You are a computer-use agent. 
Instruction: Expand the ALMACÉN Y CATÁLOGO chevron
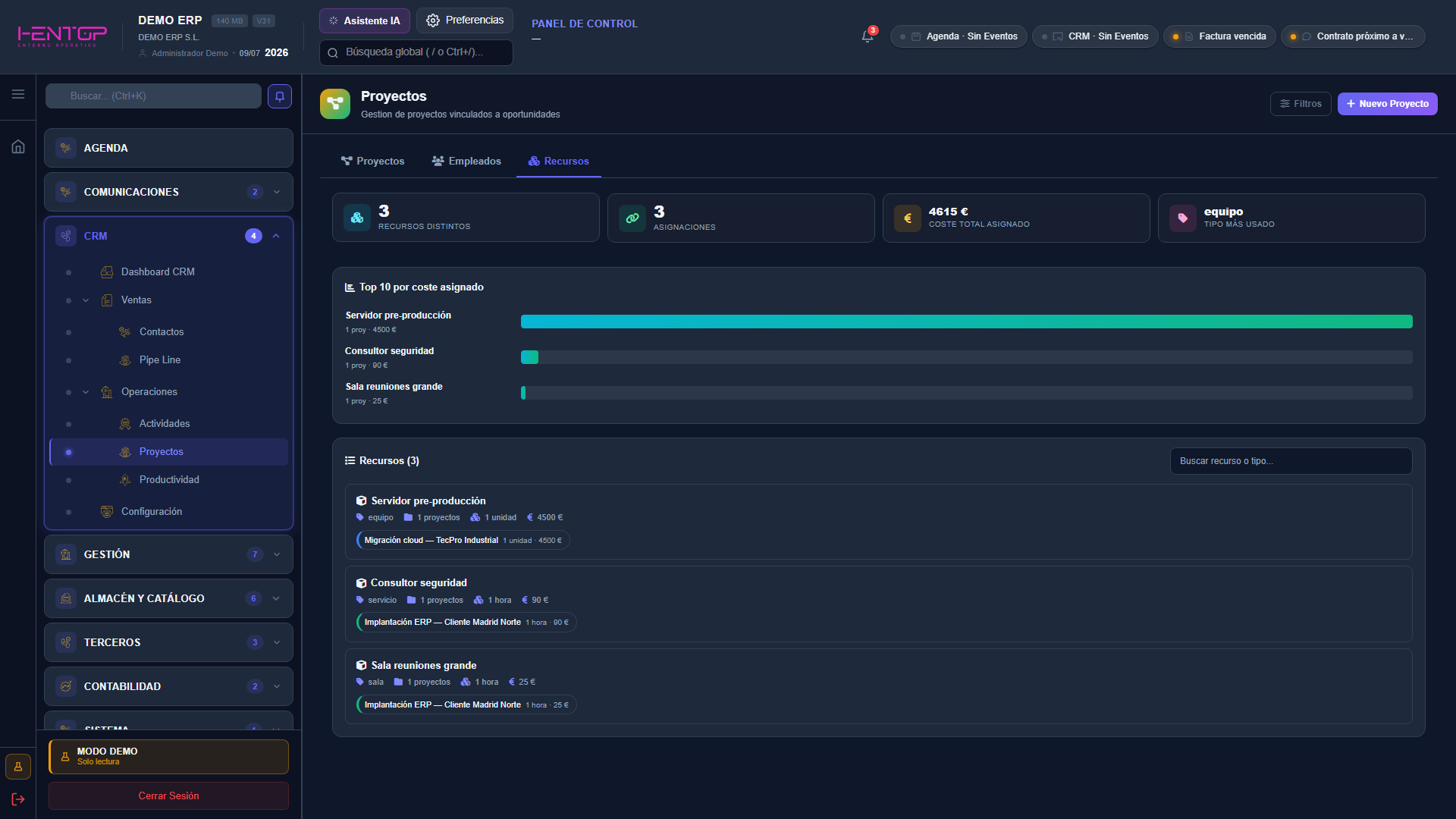click(277, 598)
